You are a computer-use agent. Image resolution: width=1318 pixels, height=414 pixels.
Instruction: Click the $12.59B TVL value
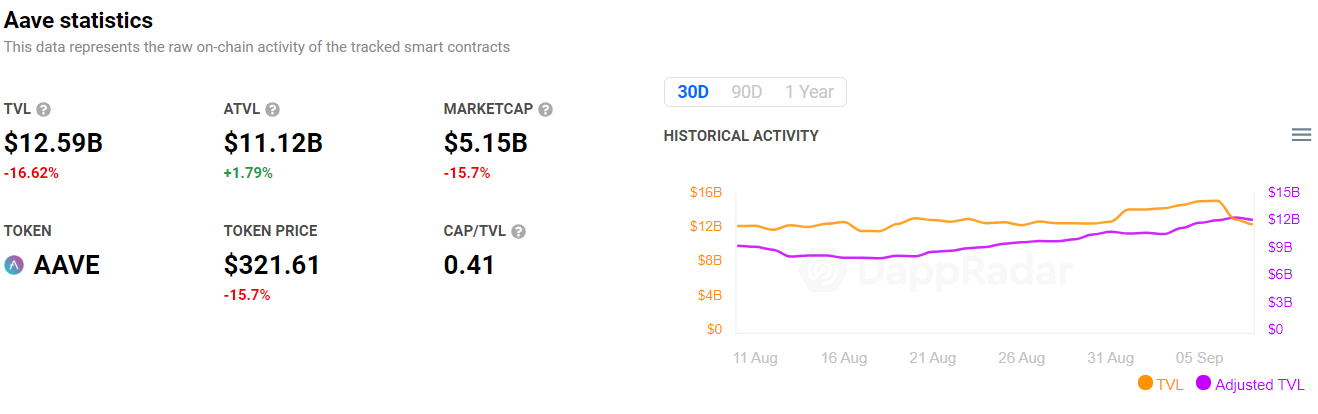pyautogui.click(x=54, y=143)
